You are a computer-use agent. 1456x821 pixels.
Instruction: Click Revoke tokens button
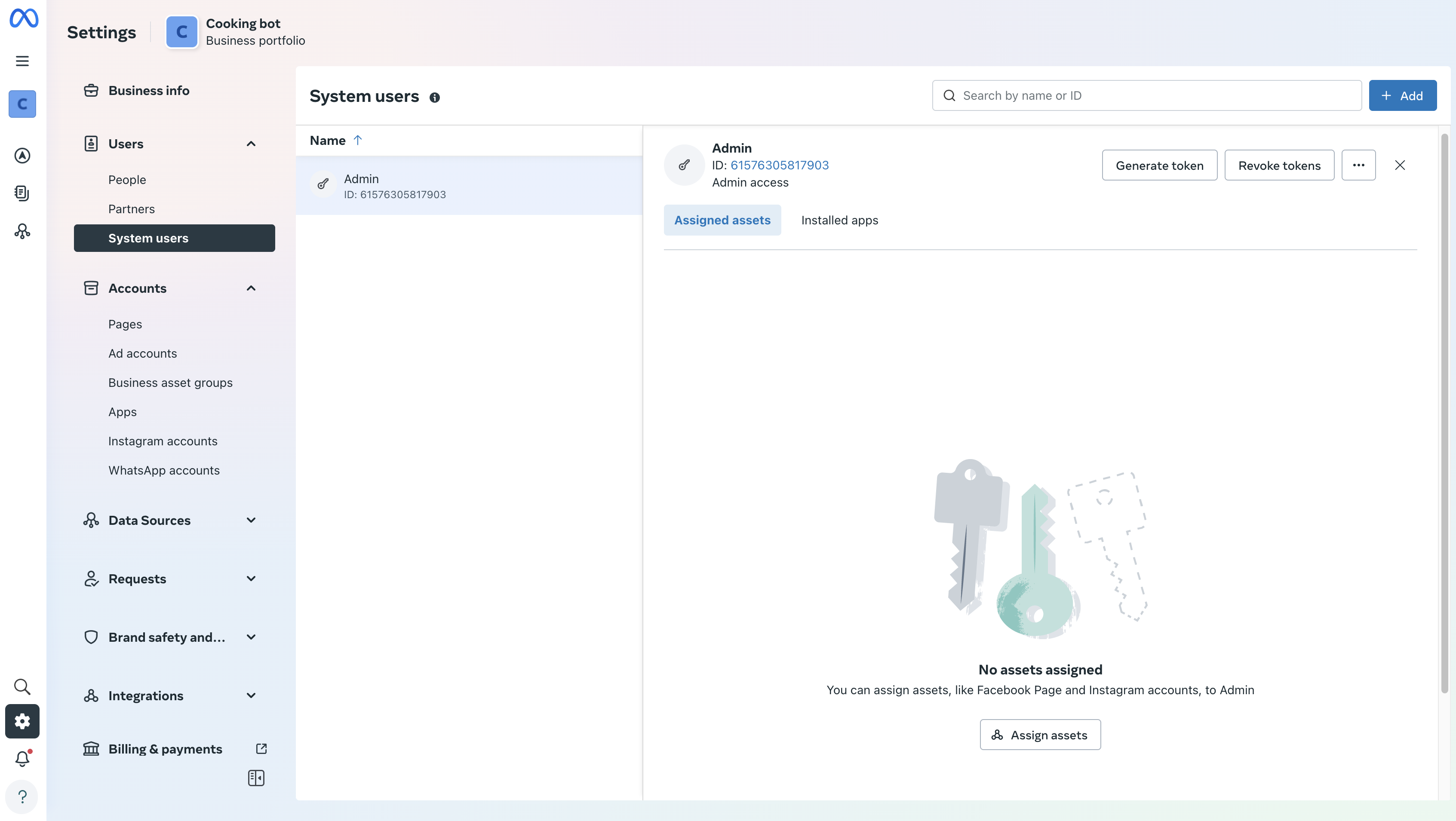tap(1279, 165)
